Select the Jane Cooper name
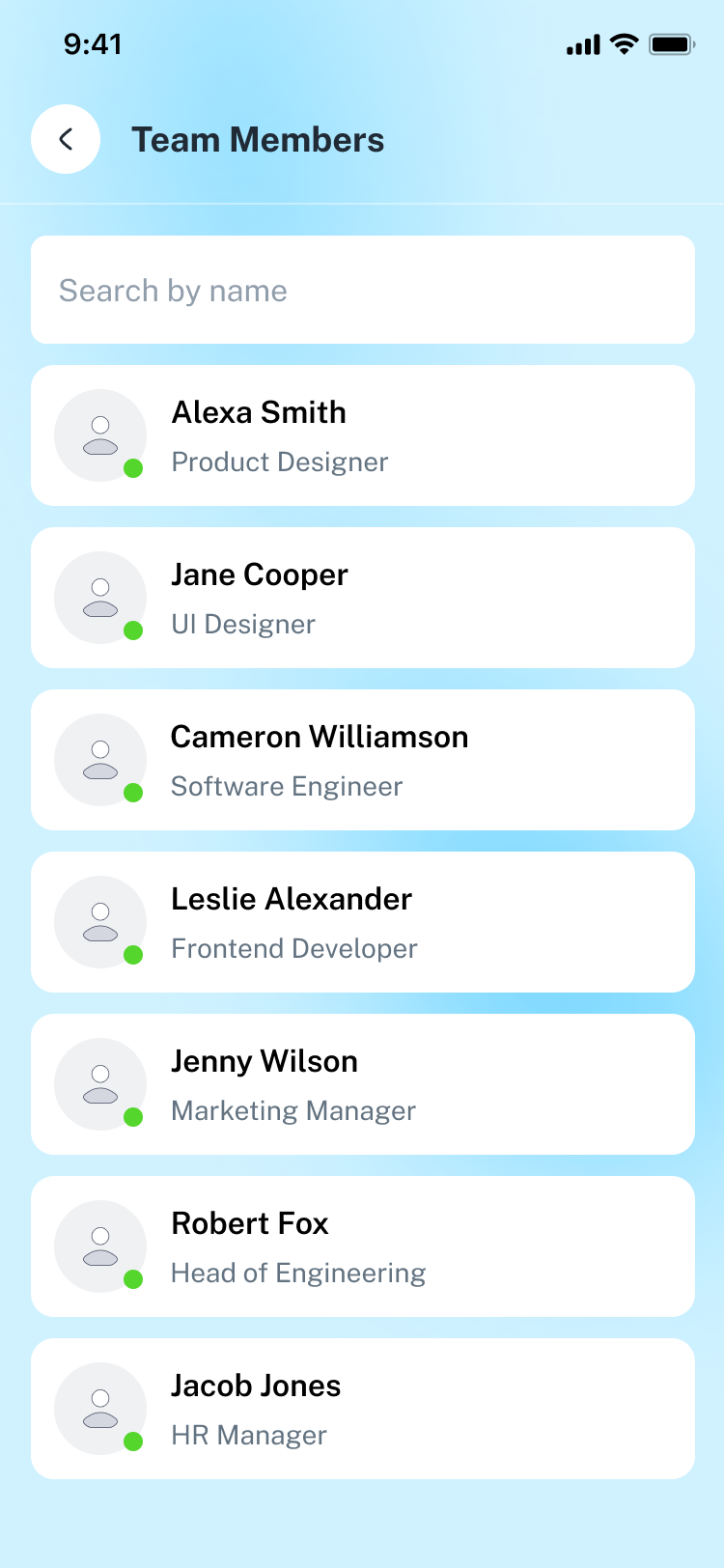The height and width of the screenshot is (1568, 724). point(259,574)
